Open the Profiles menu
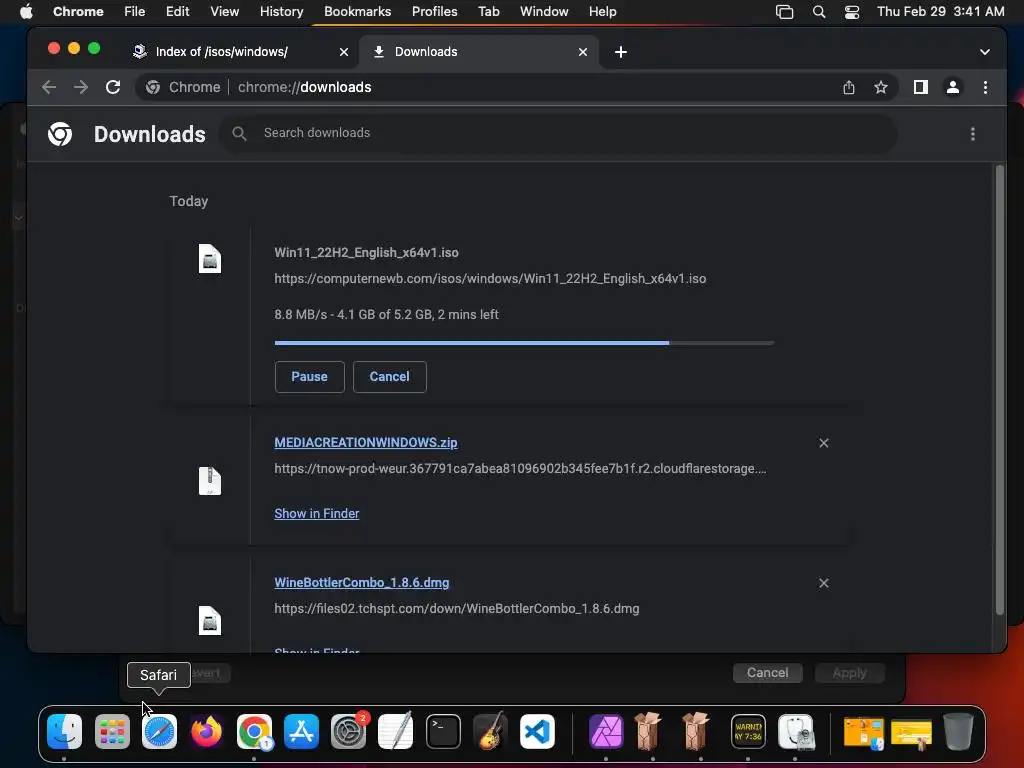Viewport: 1024px width, 768px height. tap(434, 12)
